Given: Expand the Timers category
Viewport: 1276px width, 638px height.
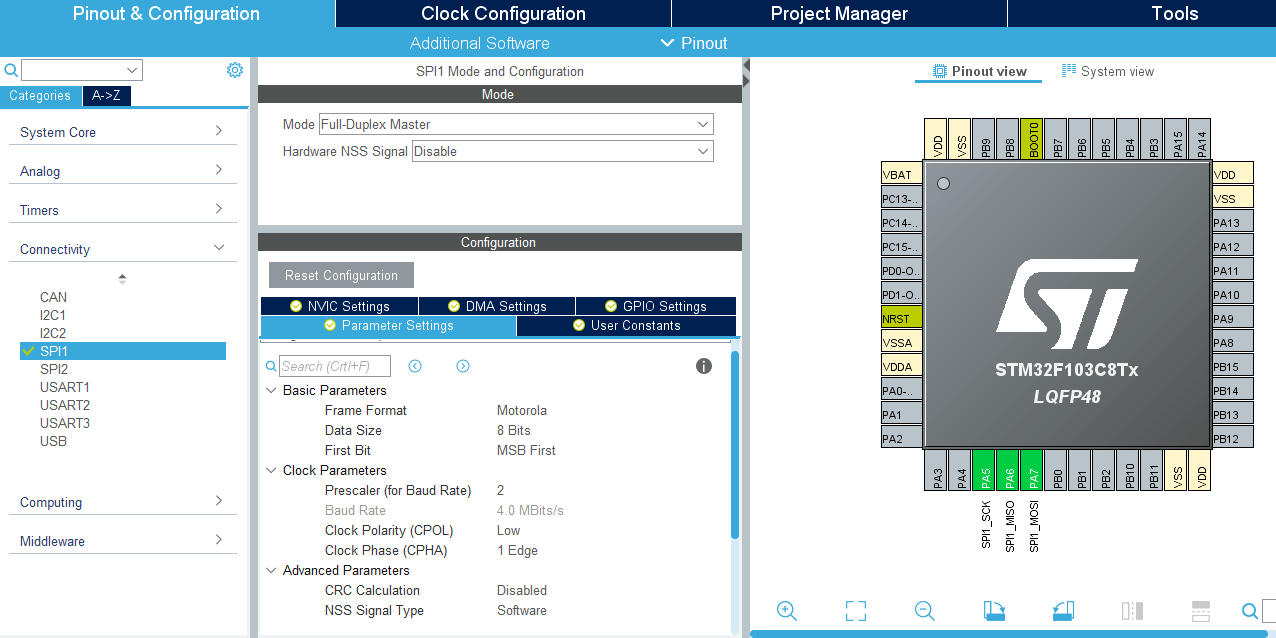Looking at the screenshot, I should pos(123,210).
